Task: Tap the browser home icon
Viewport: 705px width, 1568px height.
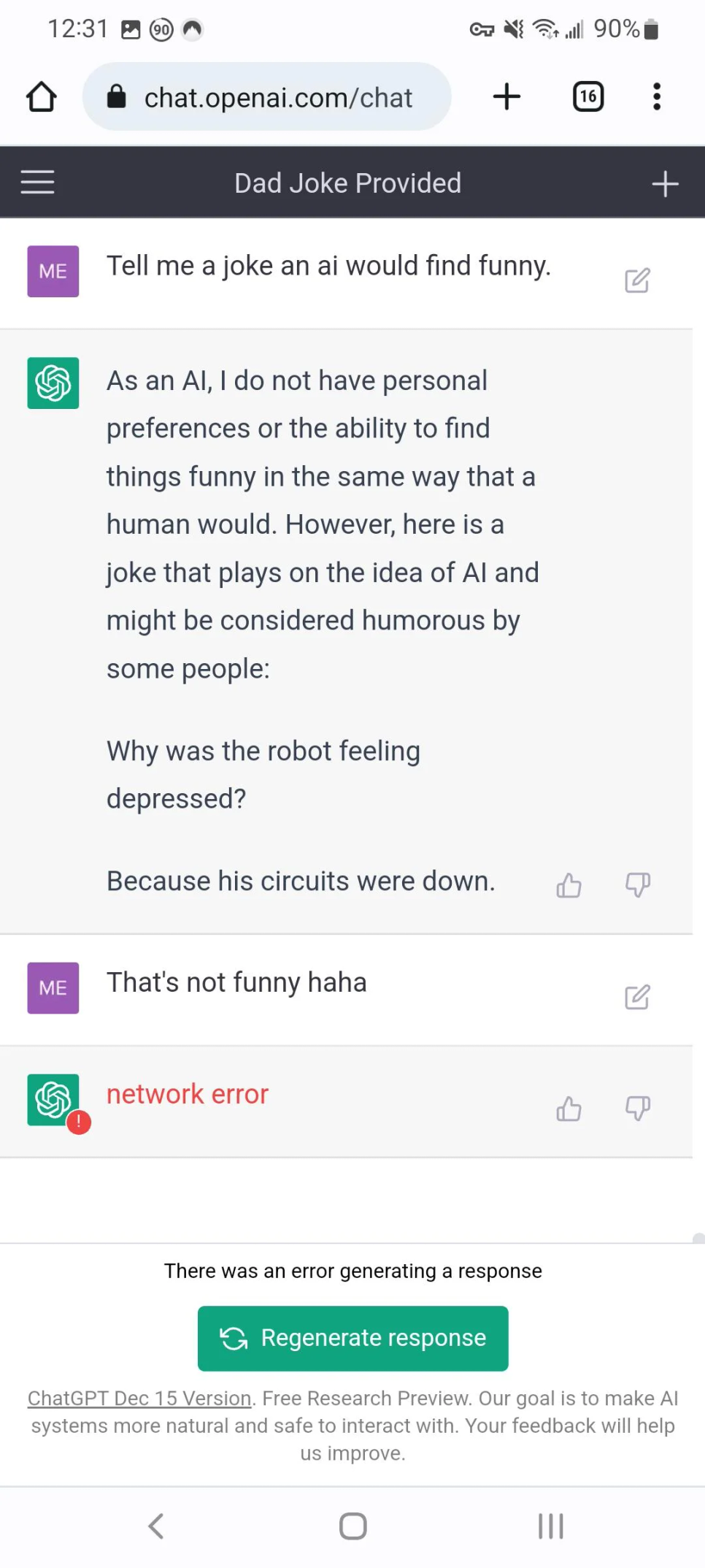Action: 42,97
